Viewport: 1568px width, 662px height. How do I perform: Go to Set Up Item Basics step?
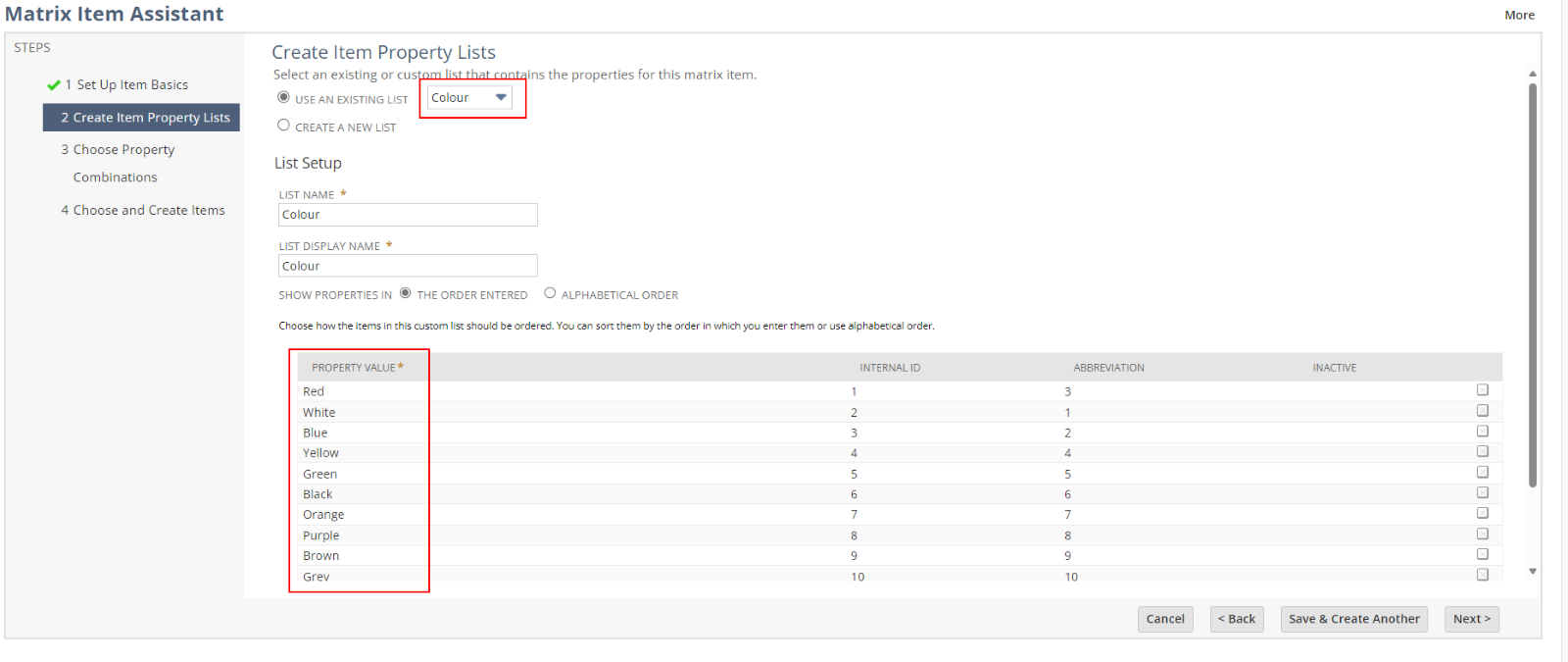pyautogui.click(x=131, y=85)
